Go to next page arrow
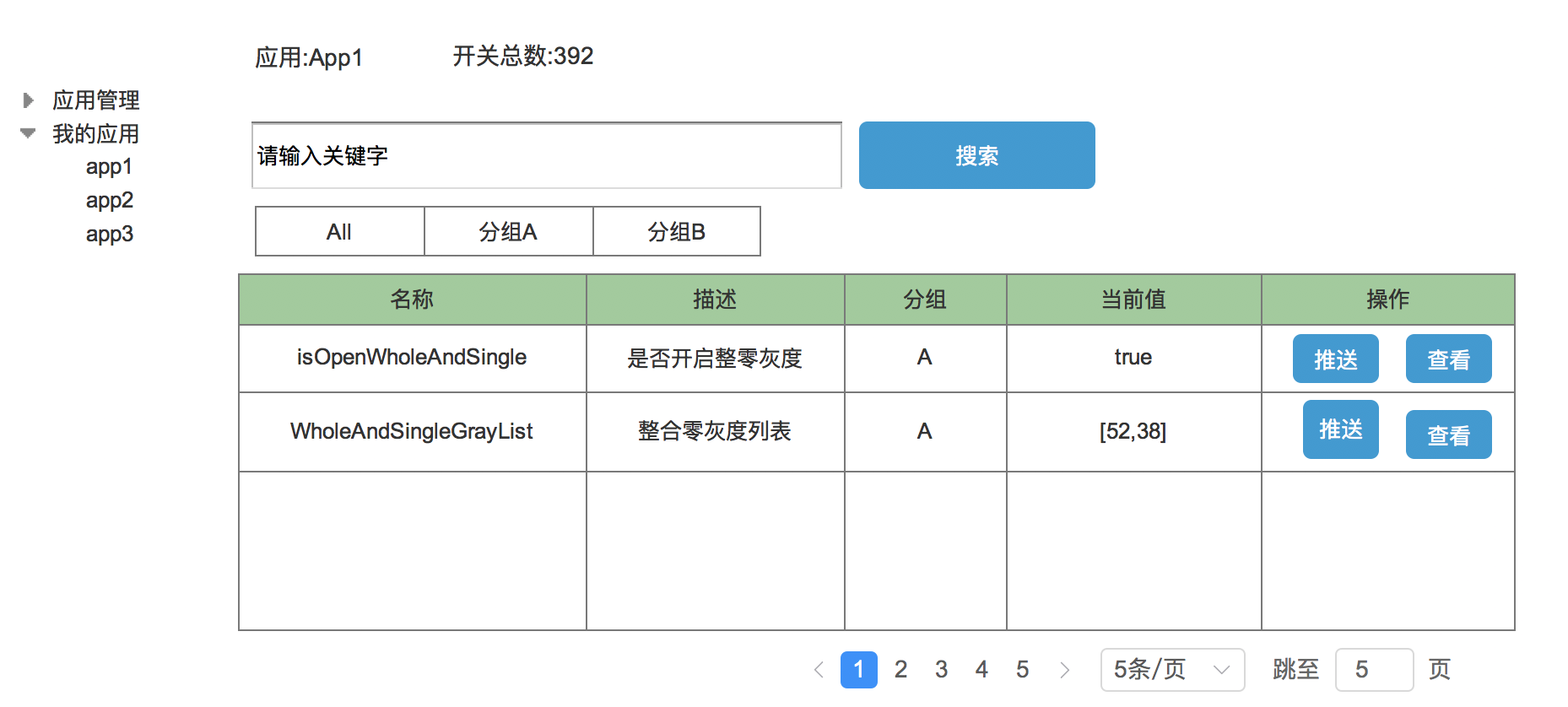 pos(1065,670)
